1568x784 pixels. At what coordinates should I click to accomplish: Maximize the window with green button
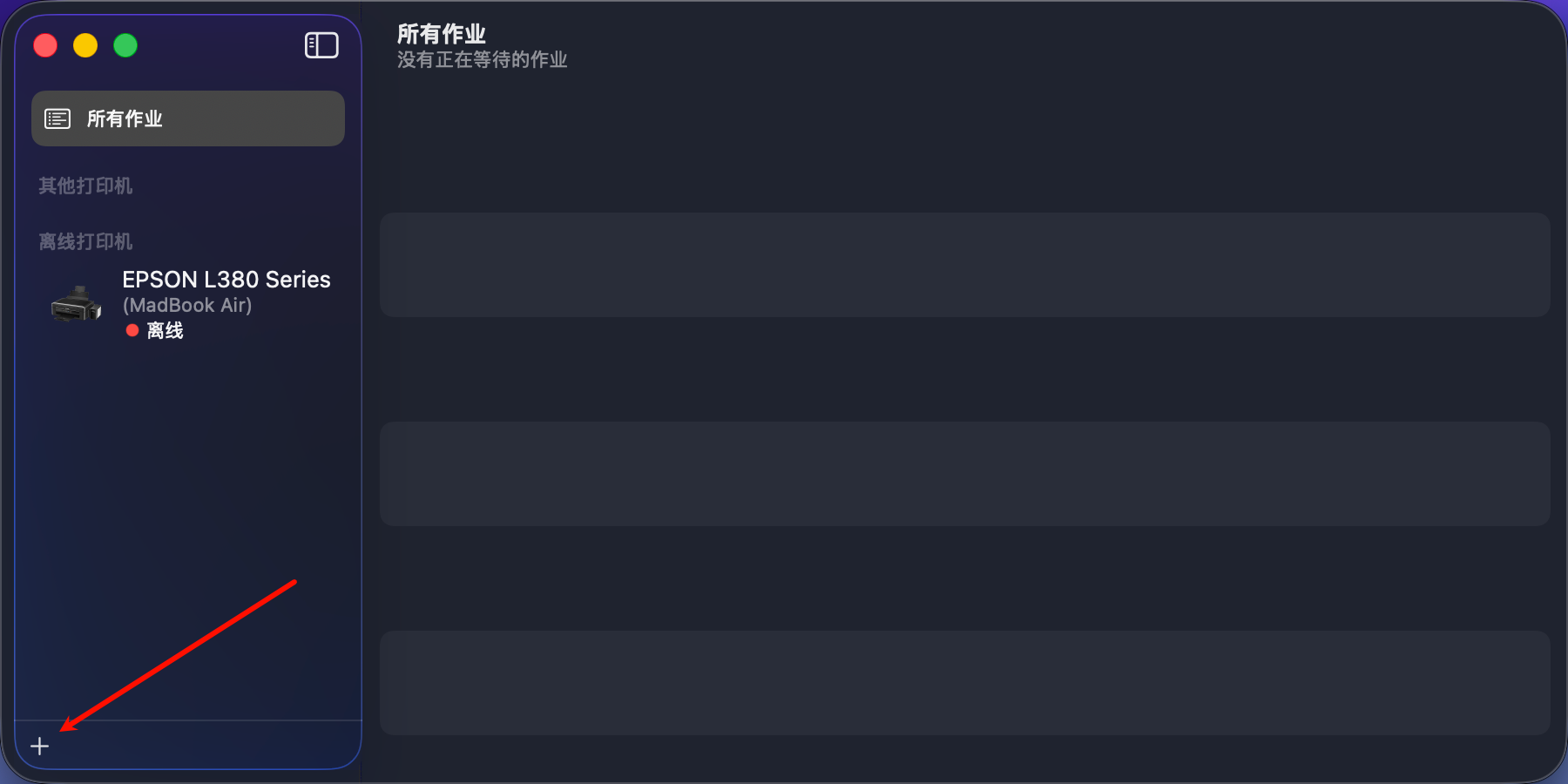[125, 45]
